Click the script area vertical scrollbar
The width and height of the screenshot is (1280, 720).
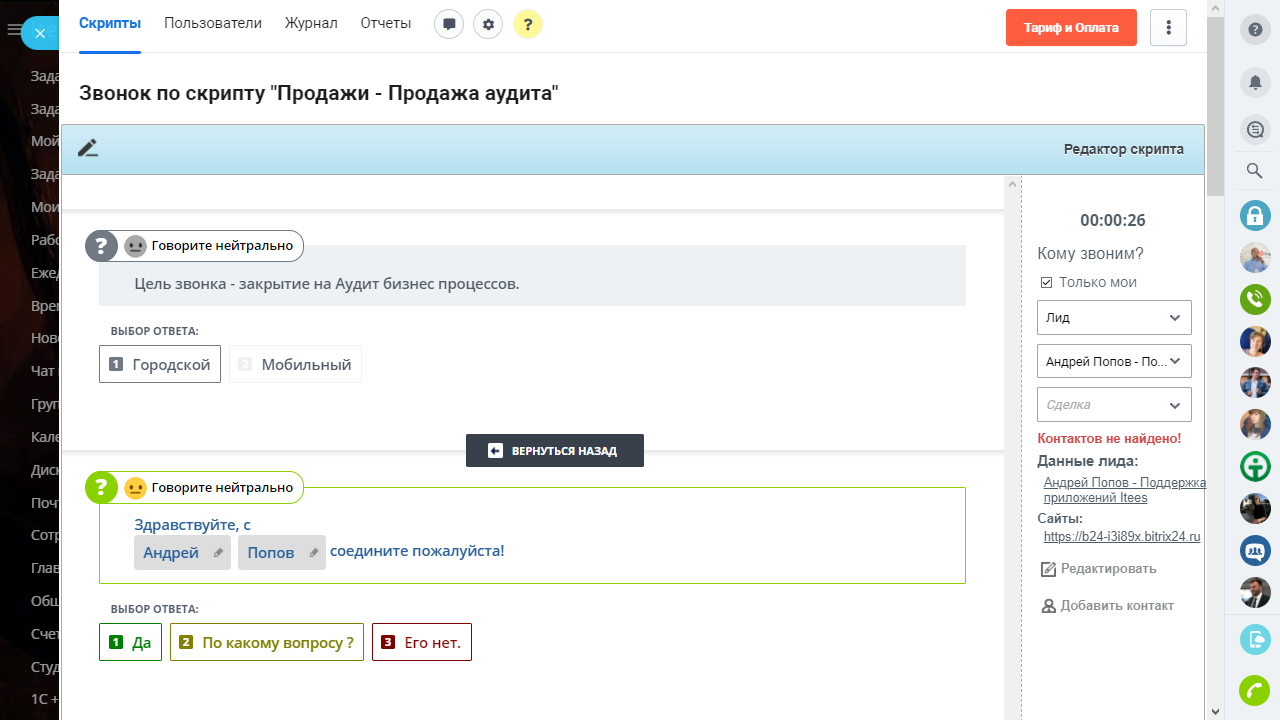1012,447
